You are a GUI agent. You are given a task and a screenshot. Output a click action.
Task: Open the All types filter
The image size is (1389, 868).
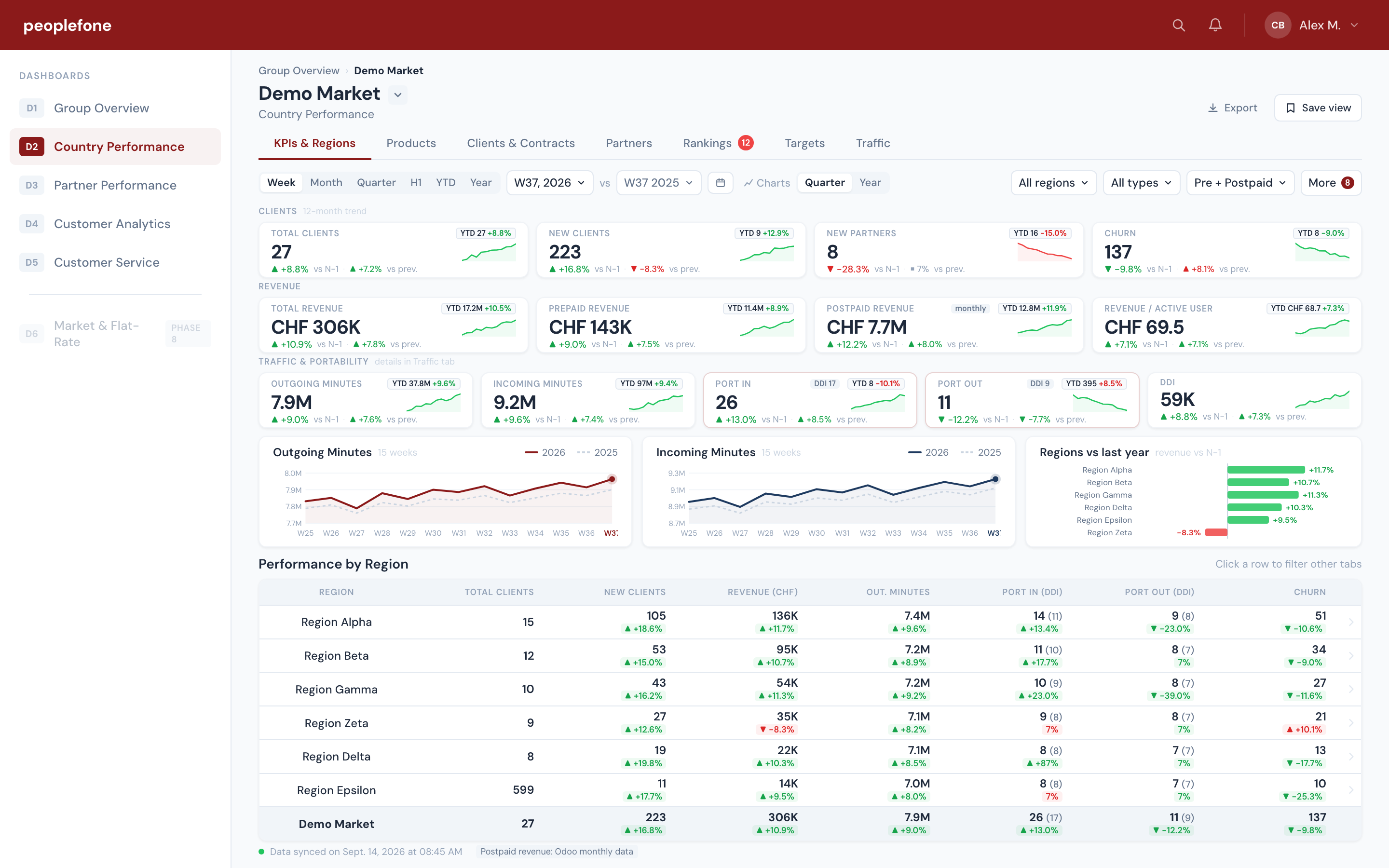tap(1141, 183)
